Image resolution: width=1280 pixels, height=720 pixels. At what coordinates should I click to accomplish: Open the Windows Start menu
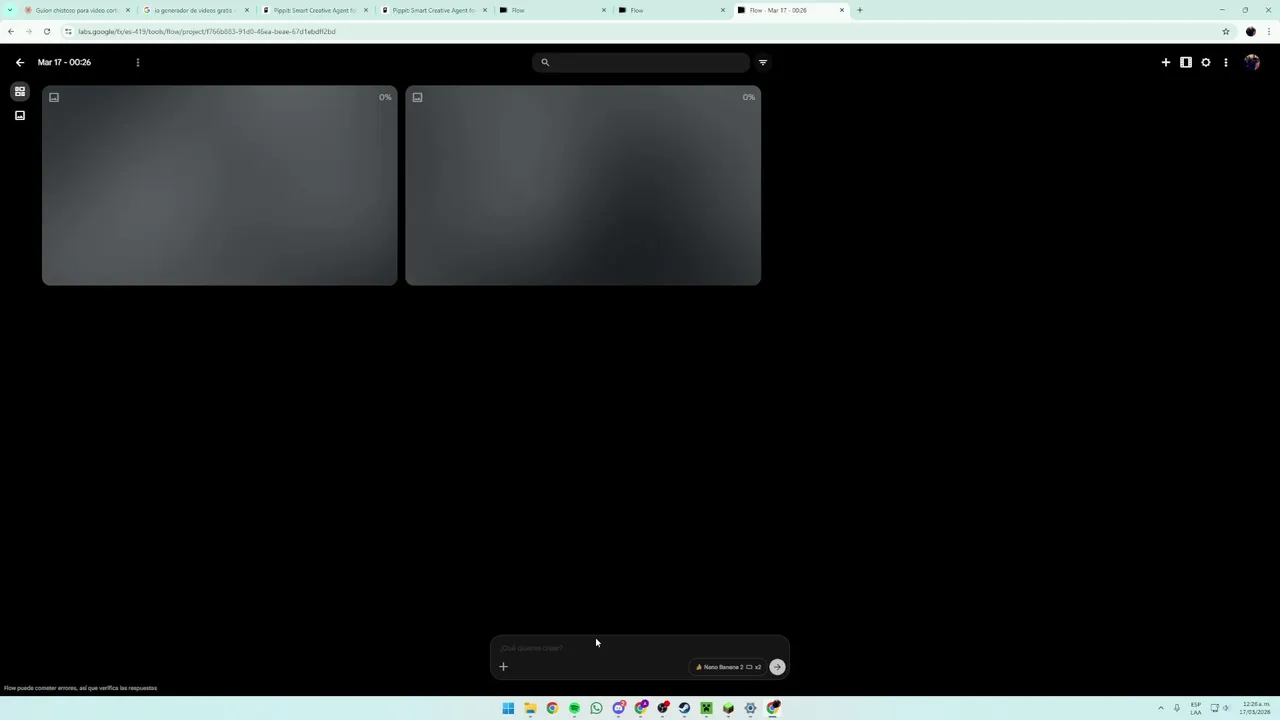508,708
